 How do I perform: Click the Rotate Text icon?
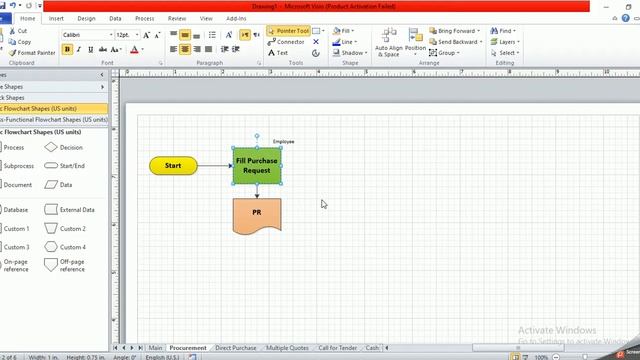click(229, 35)
